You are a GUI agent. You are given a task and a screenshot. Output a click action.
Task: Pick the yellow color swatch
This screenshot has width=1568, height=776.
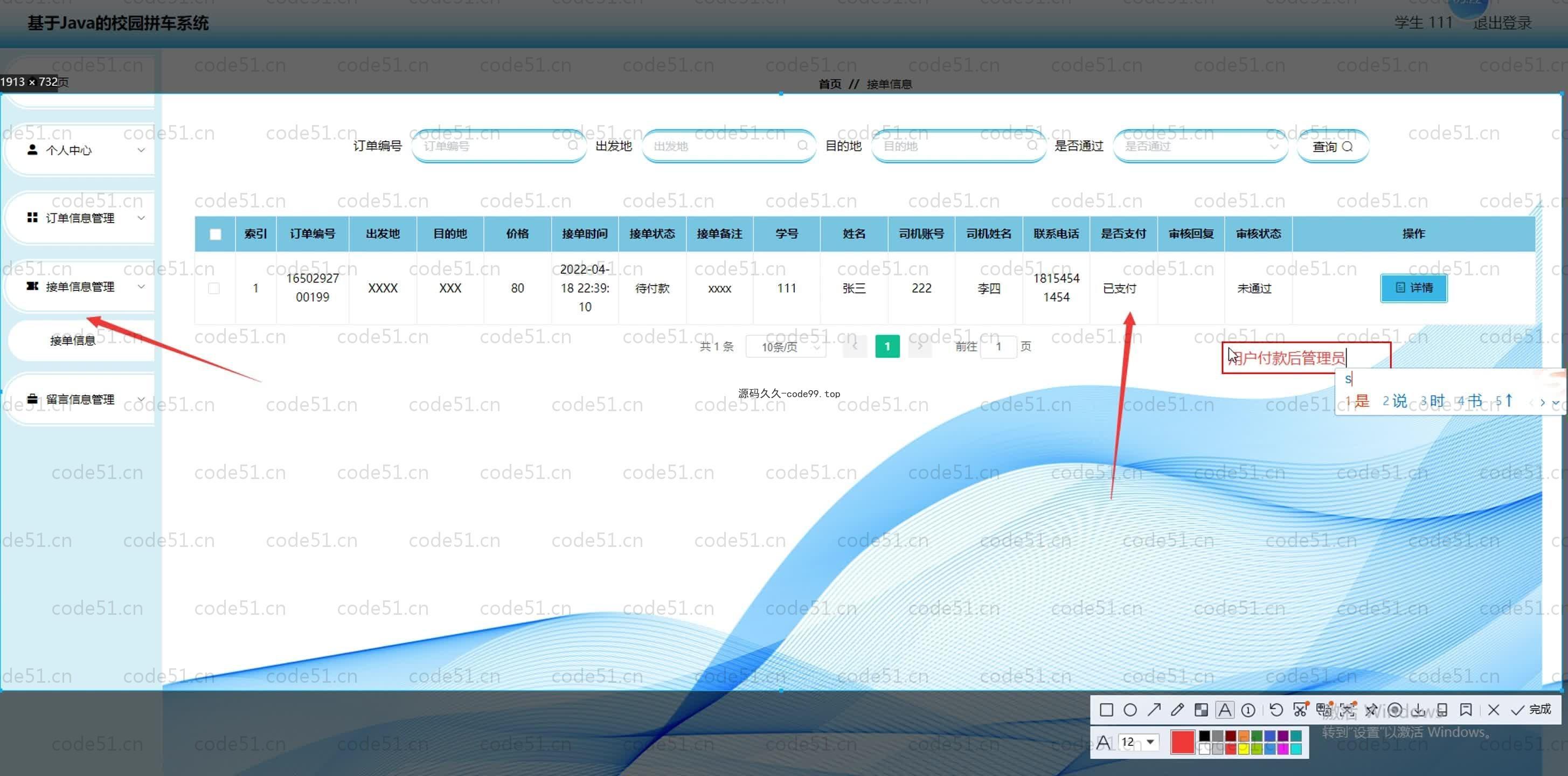point(1244,749)
